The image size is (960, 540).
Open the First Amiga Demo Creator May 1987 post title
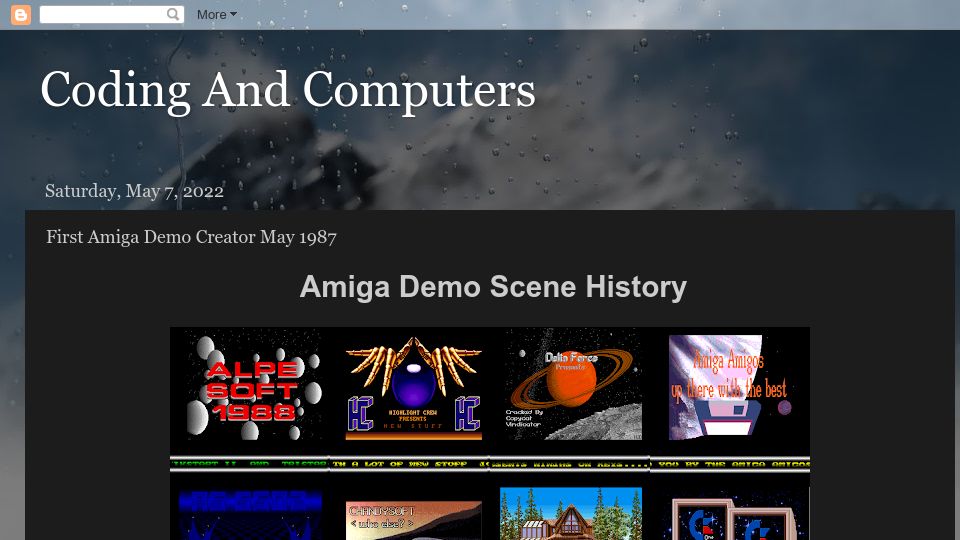click(191, 237)
